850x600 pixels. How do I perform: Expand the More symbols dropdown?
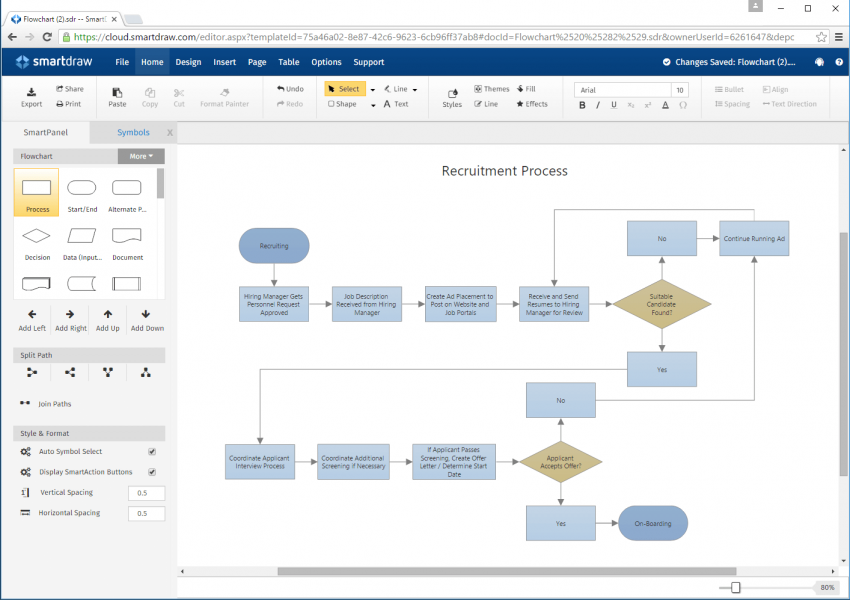(139, 156)
